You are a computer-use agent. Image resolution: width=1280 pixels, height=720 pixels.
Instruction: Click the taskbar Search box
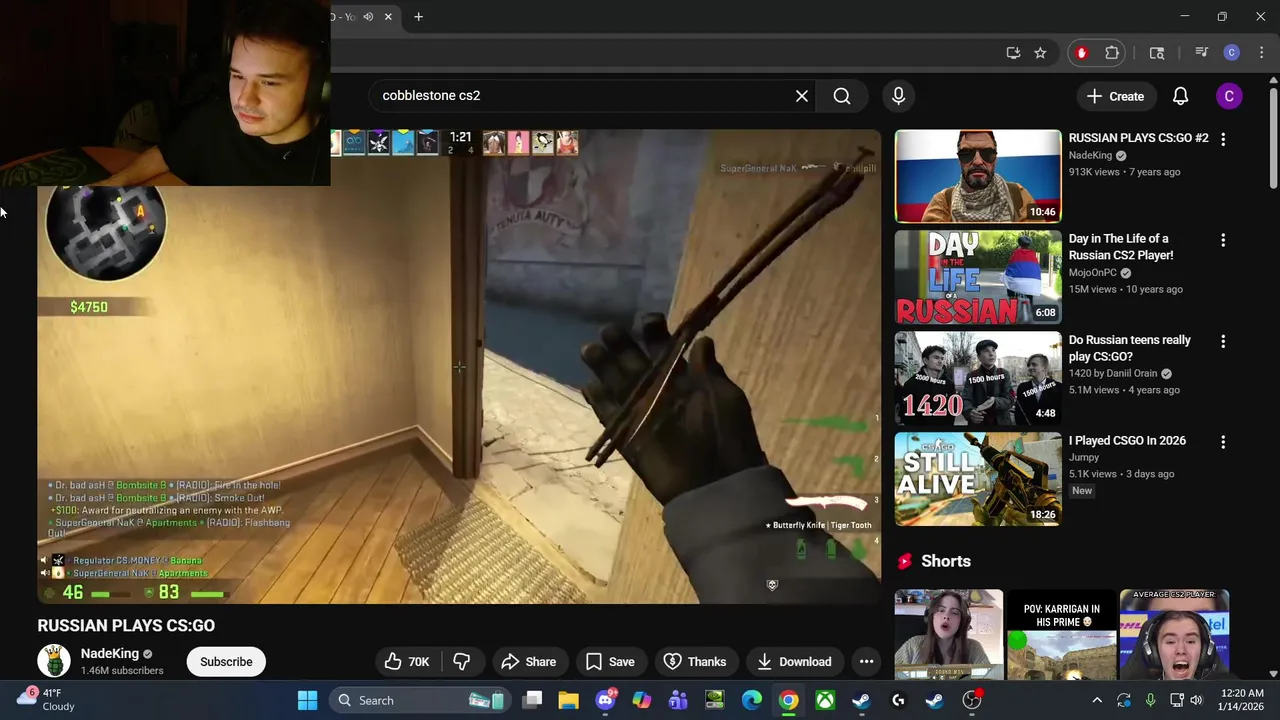click(x=421, y=700)
